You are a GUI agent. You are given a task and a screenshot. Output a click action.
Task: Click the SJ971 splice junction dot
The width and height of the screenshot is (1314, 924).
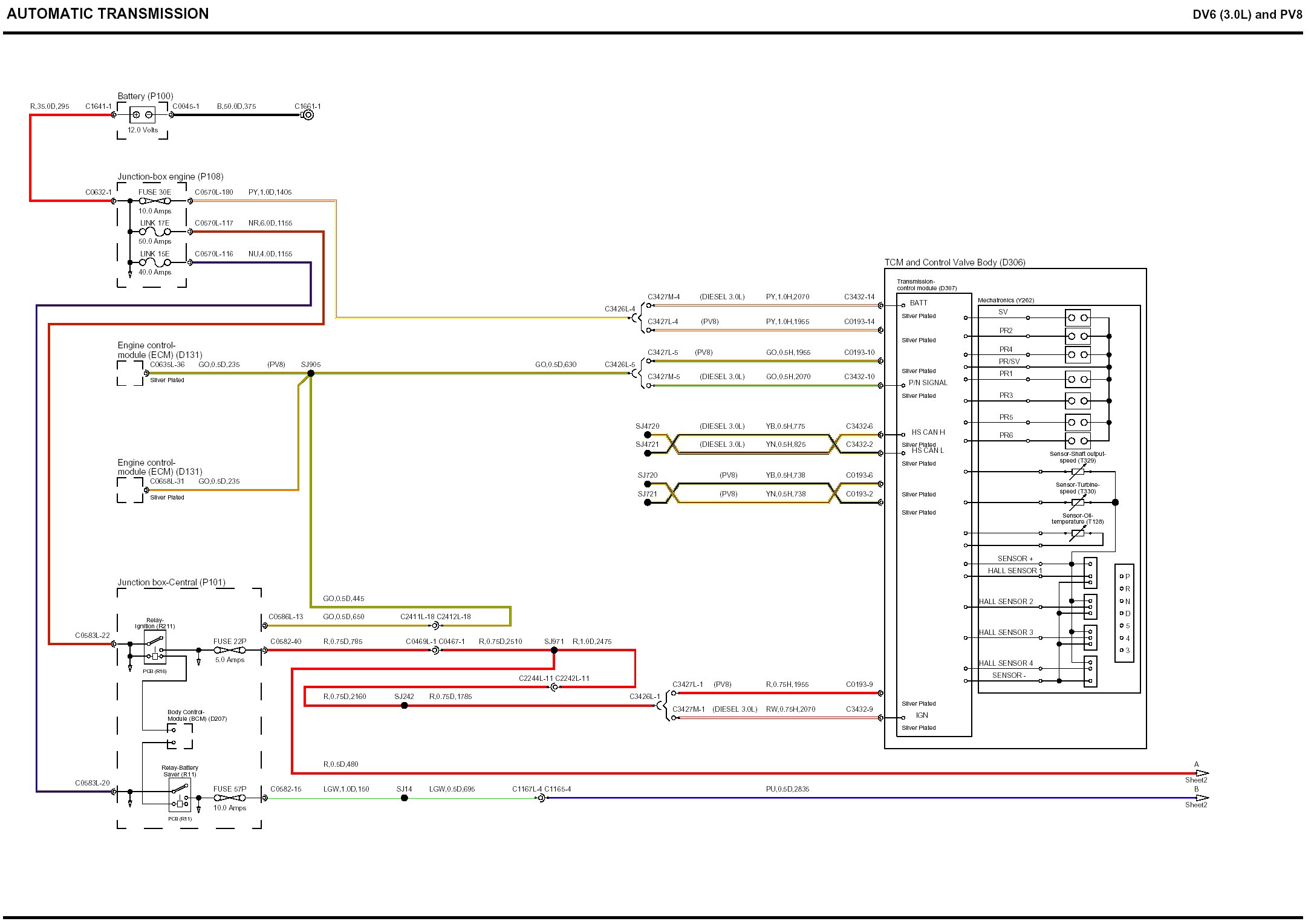click(554, 650)
